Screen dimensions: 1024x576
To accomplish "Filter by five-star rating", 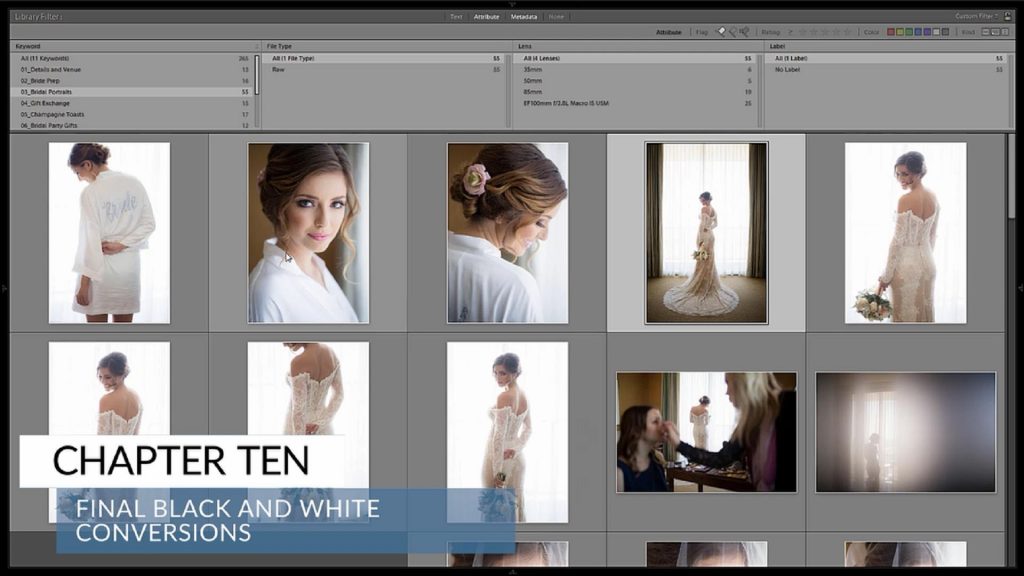I will point(848,32).
